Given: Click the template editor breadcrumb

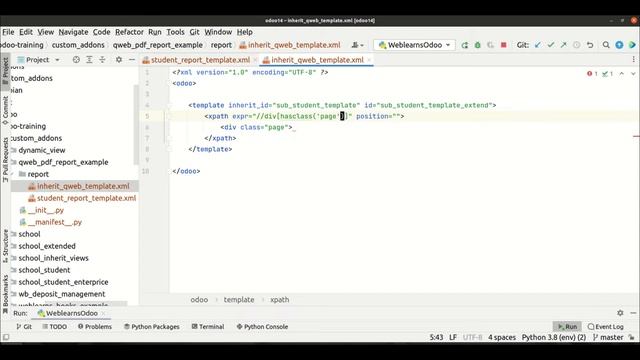Looking at the screenshot, I should point(239,300).
